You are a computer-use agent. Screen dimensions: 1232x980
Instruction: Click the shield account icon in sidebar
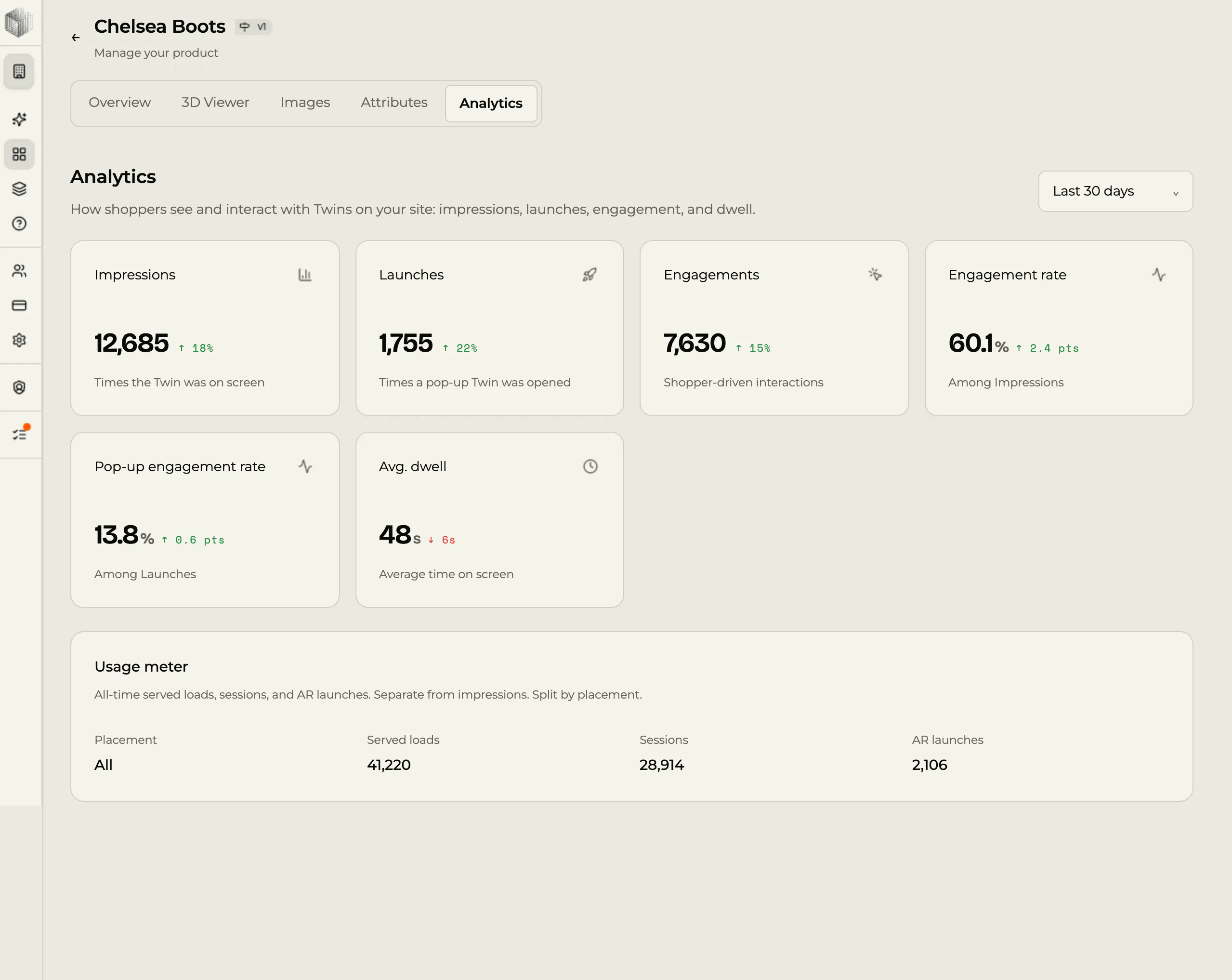click(19, 388)
